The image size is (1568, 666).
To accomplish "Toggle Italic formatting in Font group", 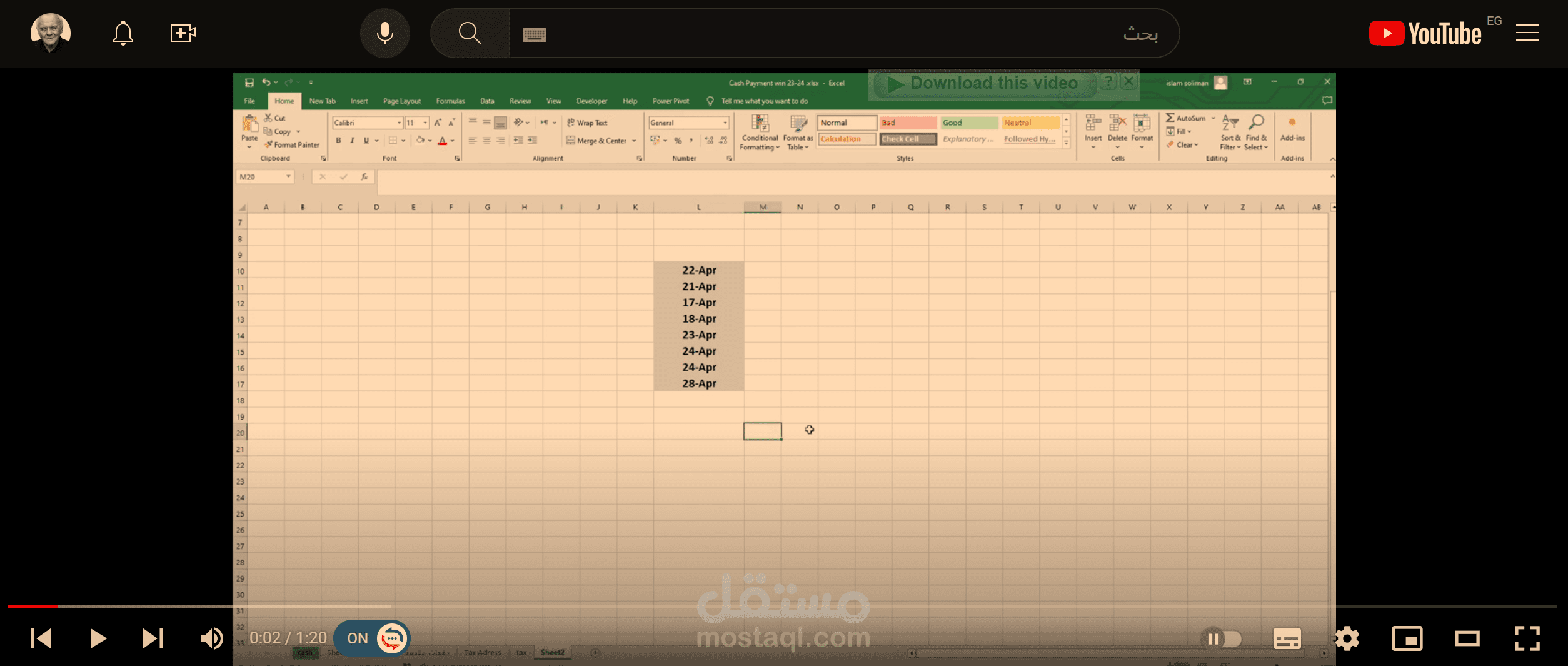I will (353, 141).
